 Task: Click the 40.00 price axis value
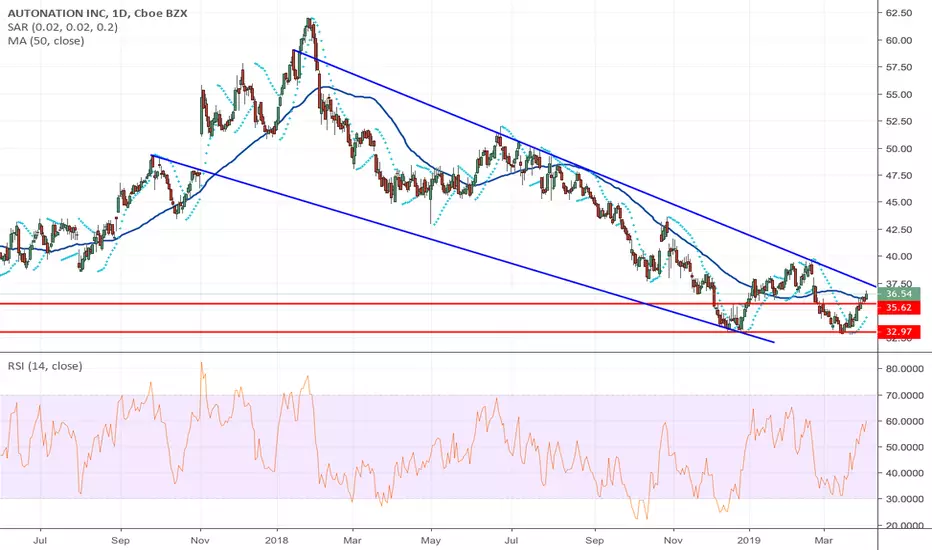pyautogui.click(x=899, y=257)
